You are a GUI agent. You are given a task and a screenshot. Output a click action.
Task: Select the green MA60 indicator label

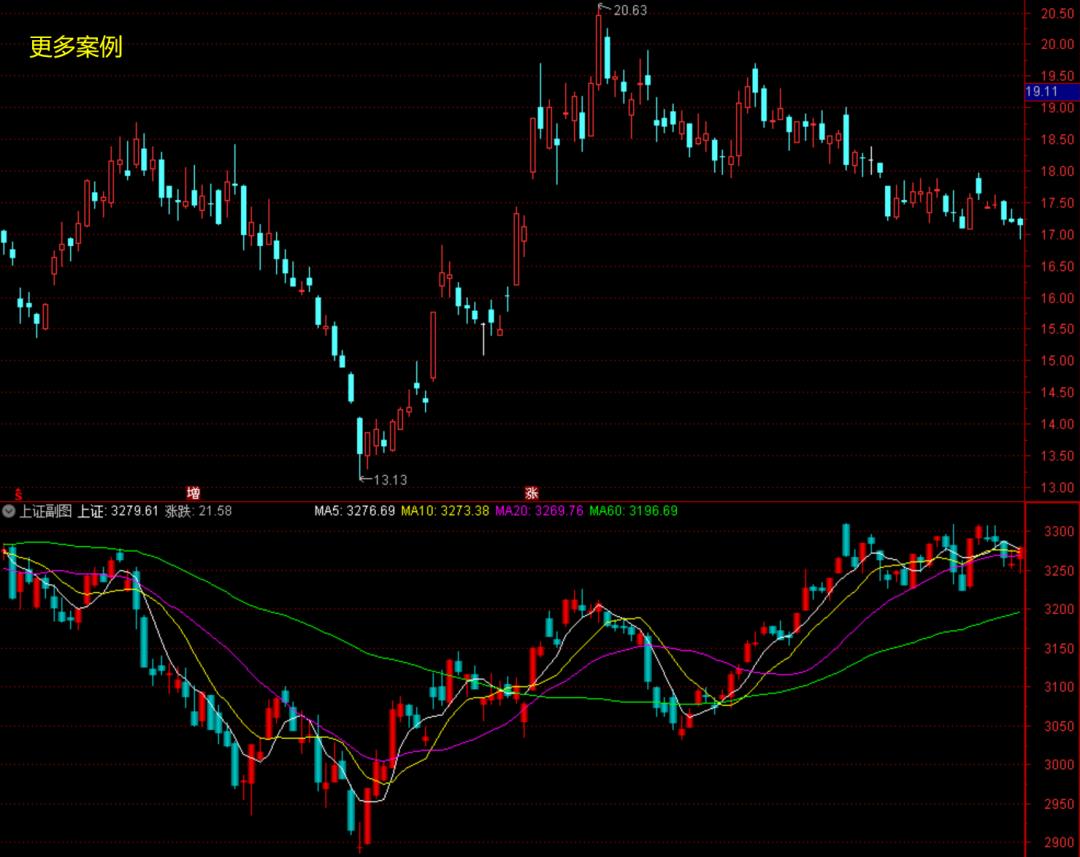[633, 511]
